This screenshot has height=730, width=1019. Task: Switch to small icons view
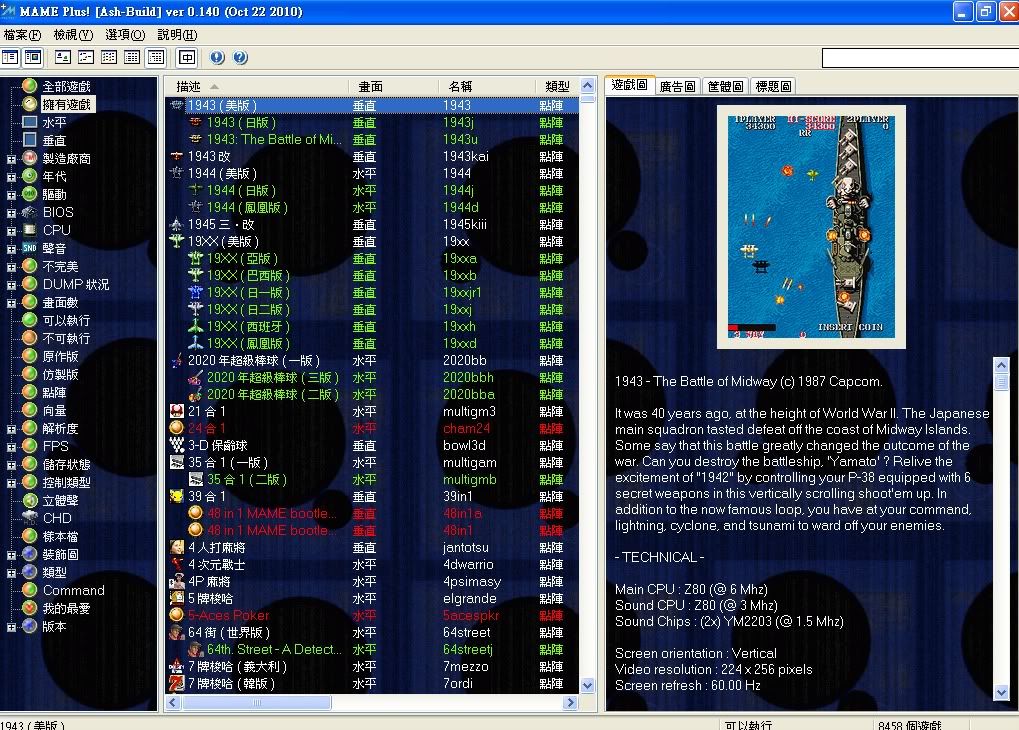tap(86, 57)
